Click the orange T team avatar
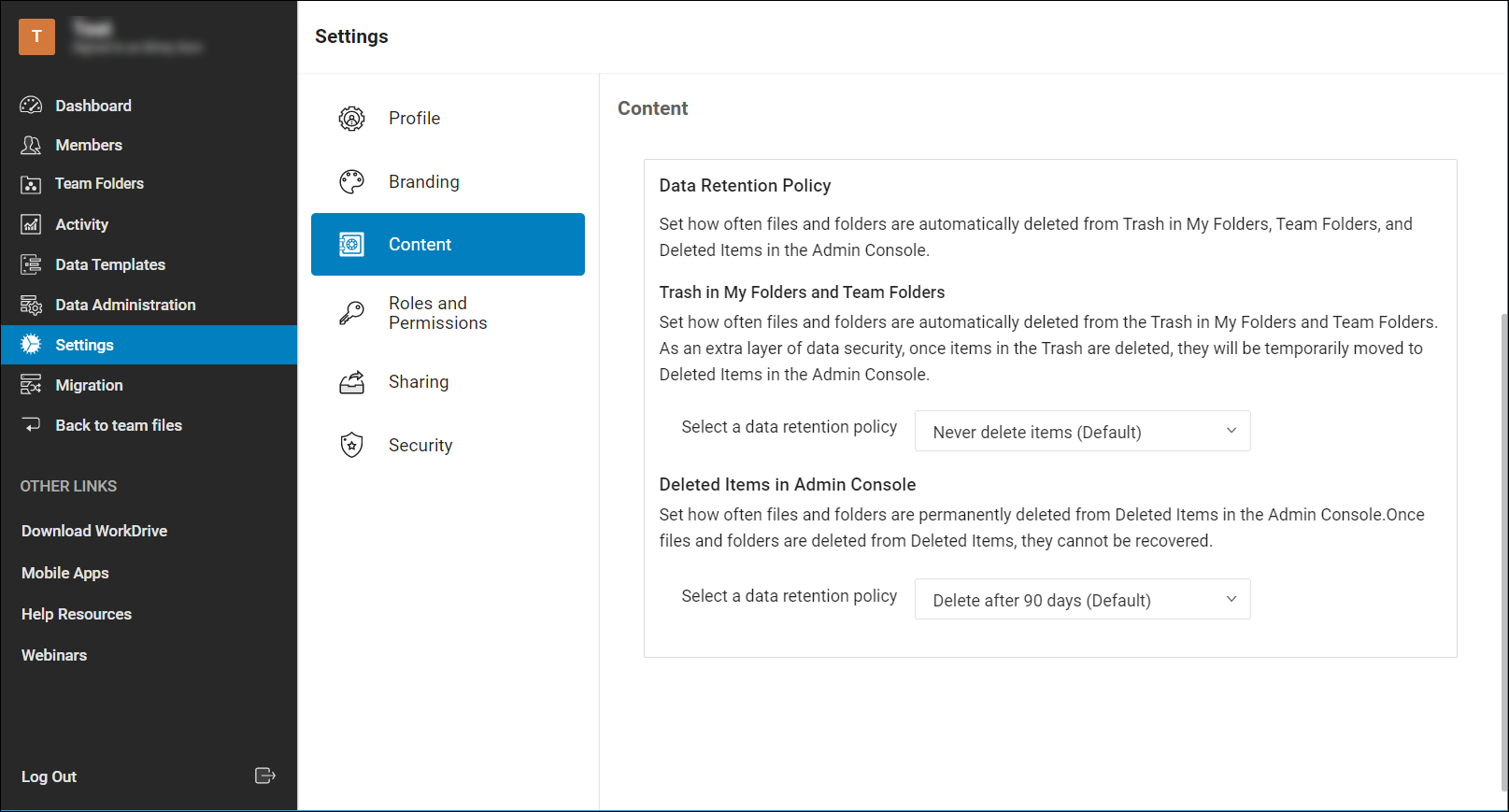The height and width of the screenshot is (812, 1509). point(36,36)
